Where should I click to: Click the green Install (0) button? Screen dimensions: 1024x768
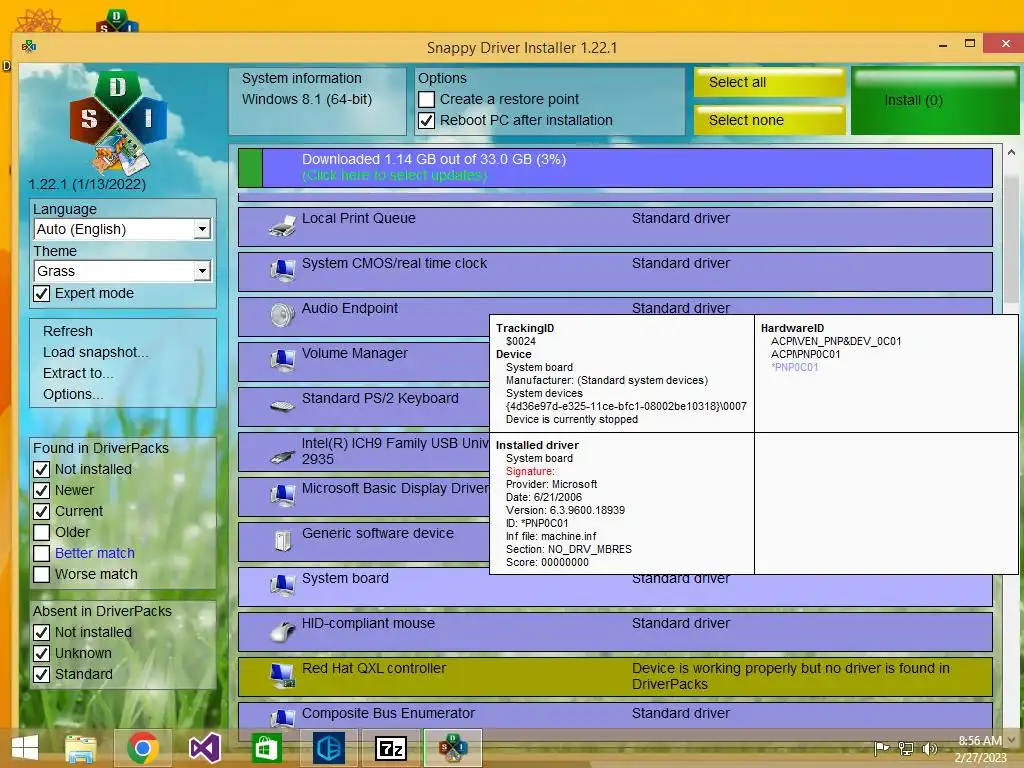(x=935, y=101)
